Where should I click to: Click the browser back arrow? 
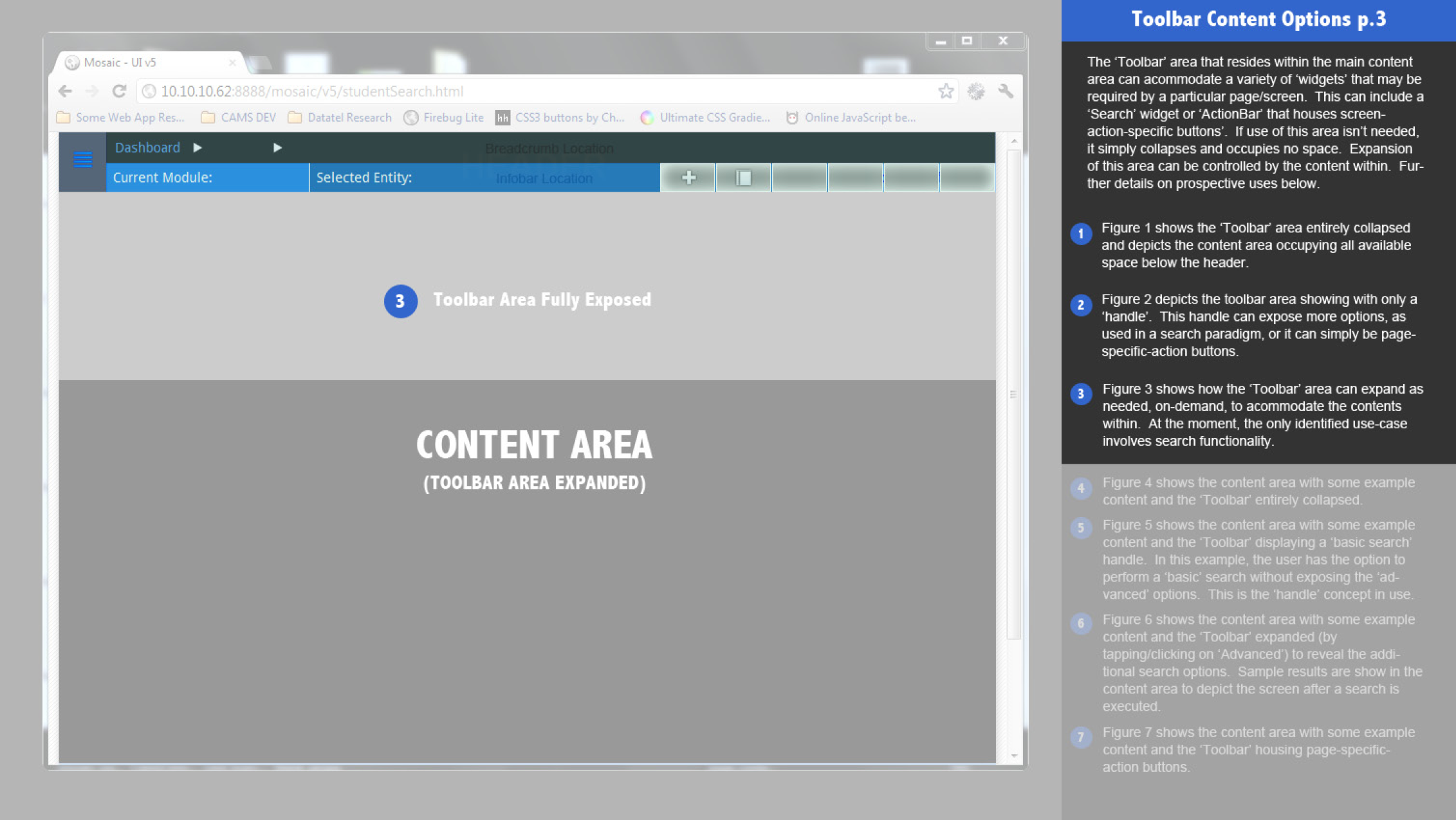(65, 91)
